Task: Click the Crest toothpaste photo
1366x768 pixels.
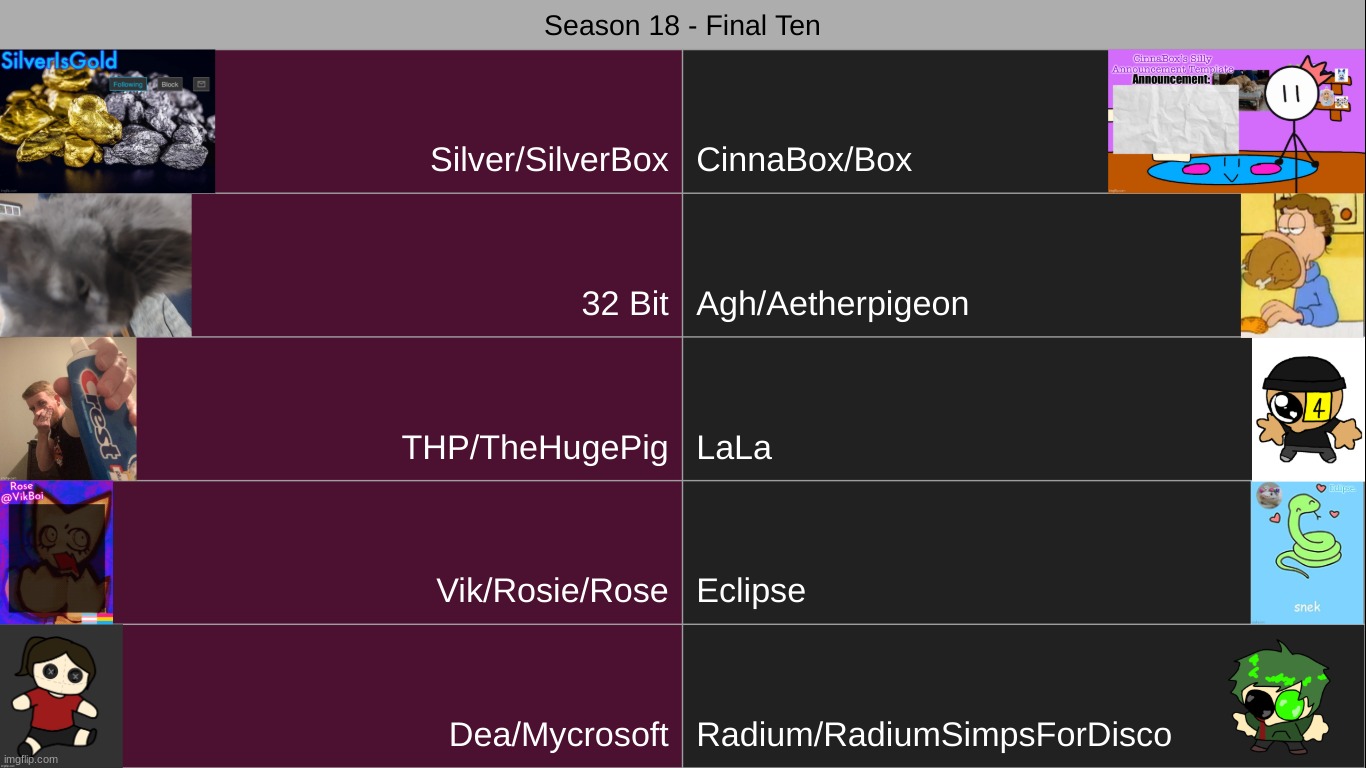Action: [x=68, y=408]
